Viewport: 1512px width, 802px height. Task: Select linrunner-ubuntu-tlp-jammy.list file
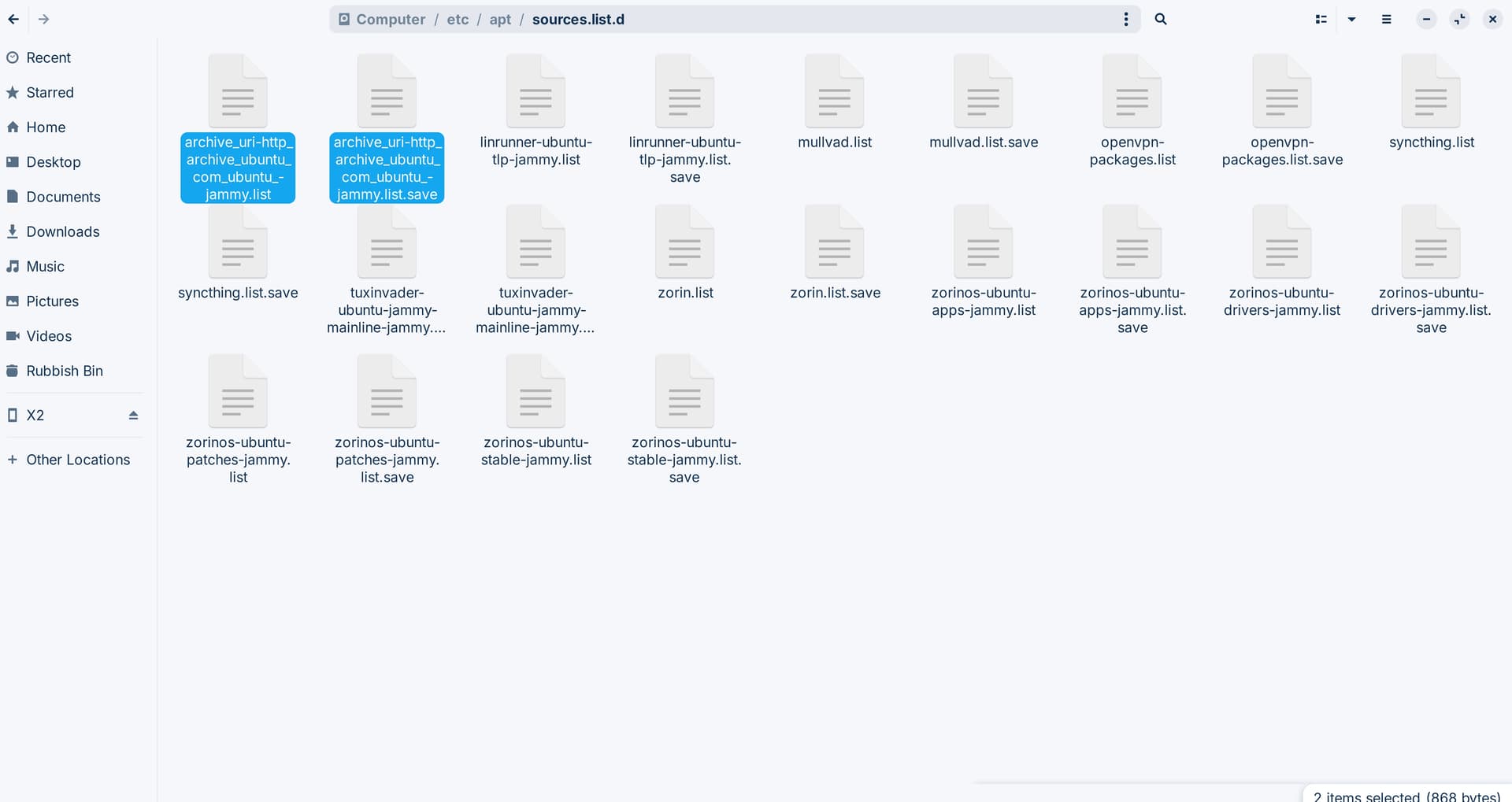pyautogui.click(x=535, y=110)
